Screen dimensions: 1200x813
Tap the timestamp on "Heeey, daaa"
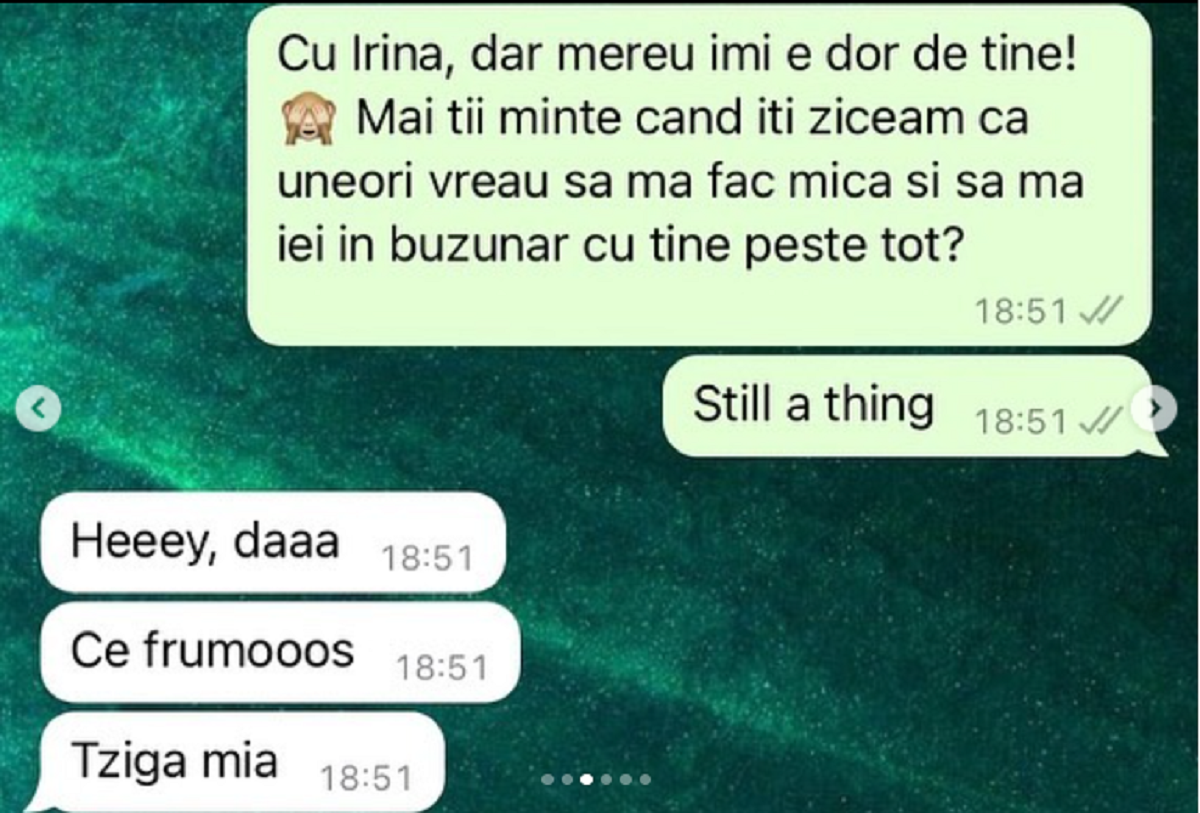(426, 559)
